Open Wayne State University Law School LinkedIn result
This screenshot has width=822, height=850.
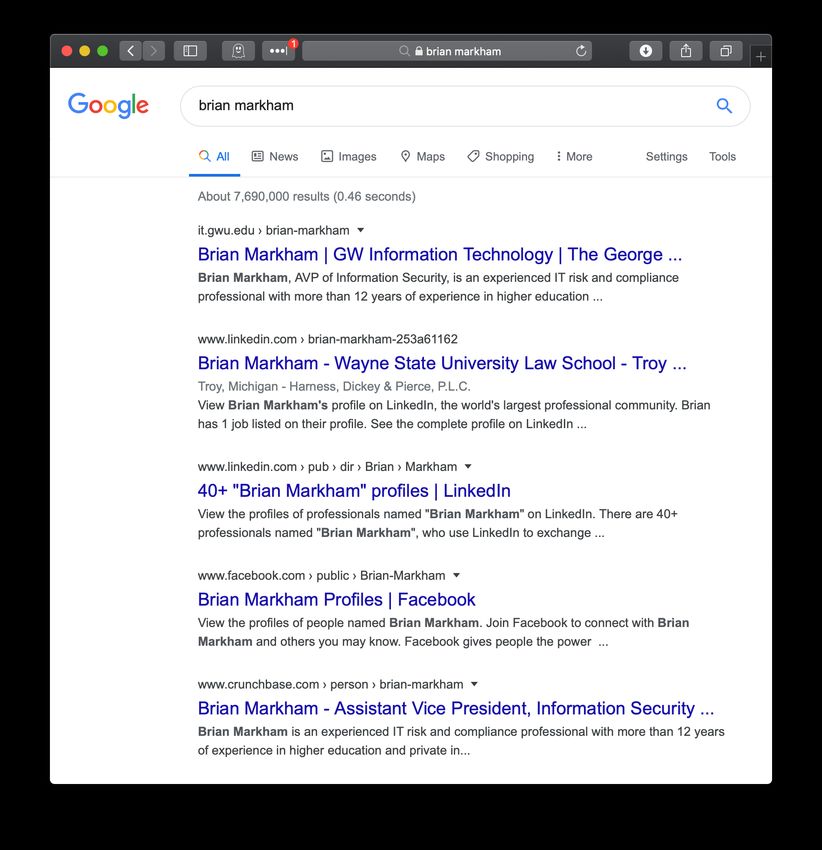click(x=442, y=363)
